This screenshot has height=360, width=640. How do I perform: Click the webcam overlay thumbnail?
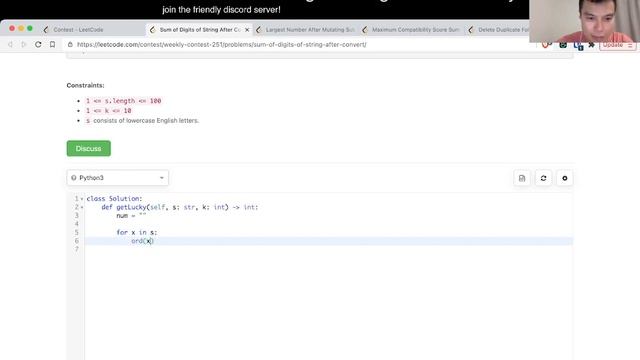[x=584, y=21]
